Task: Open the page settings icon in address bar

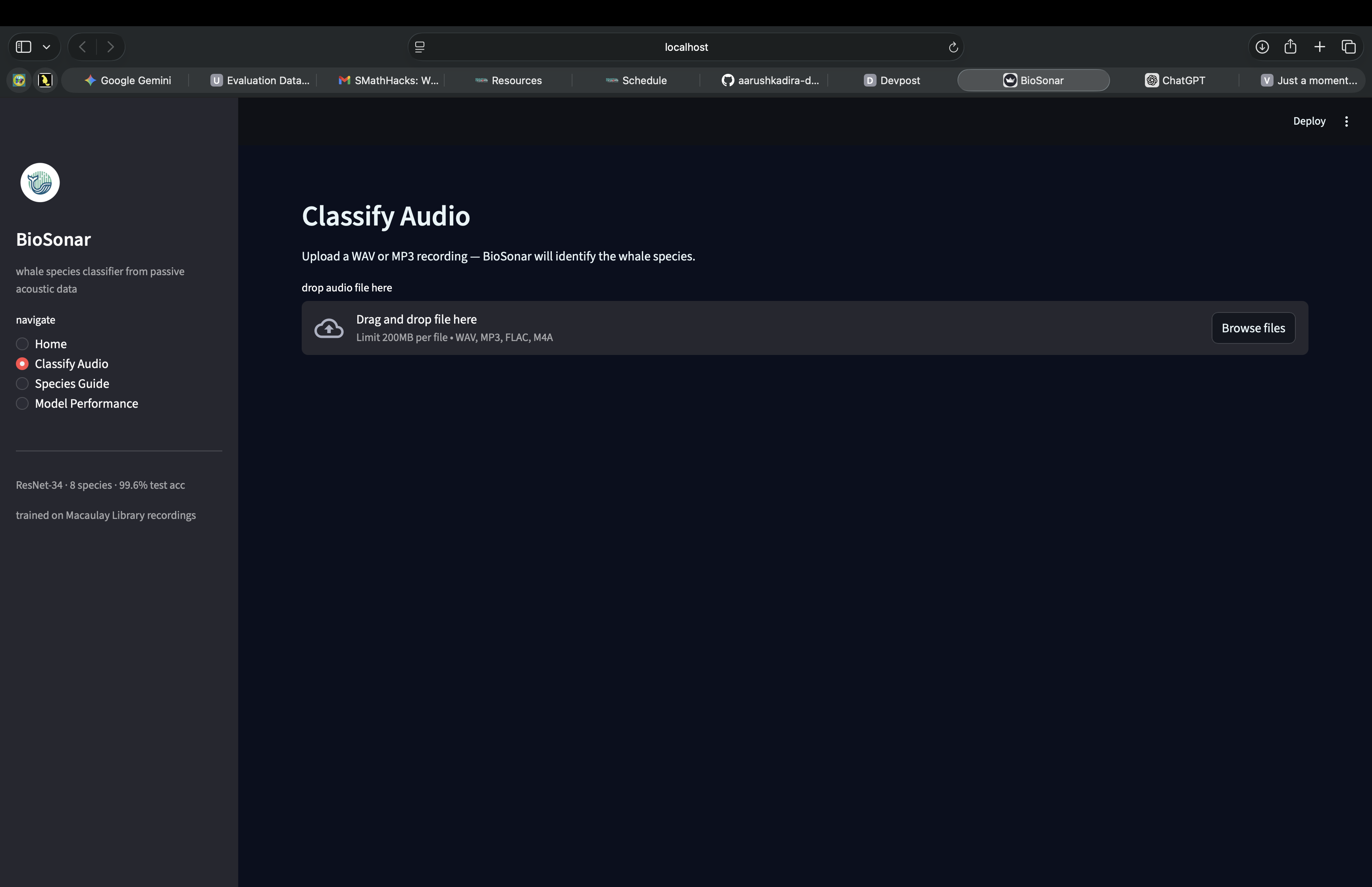Action: tap(420, 47)
